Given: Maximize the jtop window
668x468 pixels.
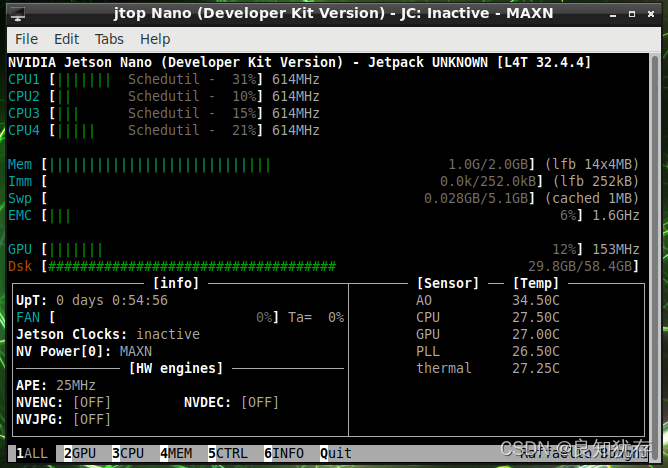Looking at the screenshot, I should tap(632, 14).
